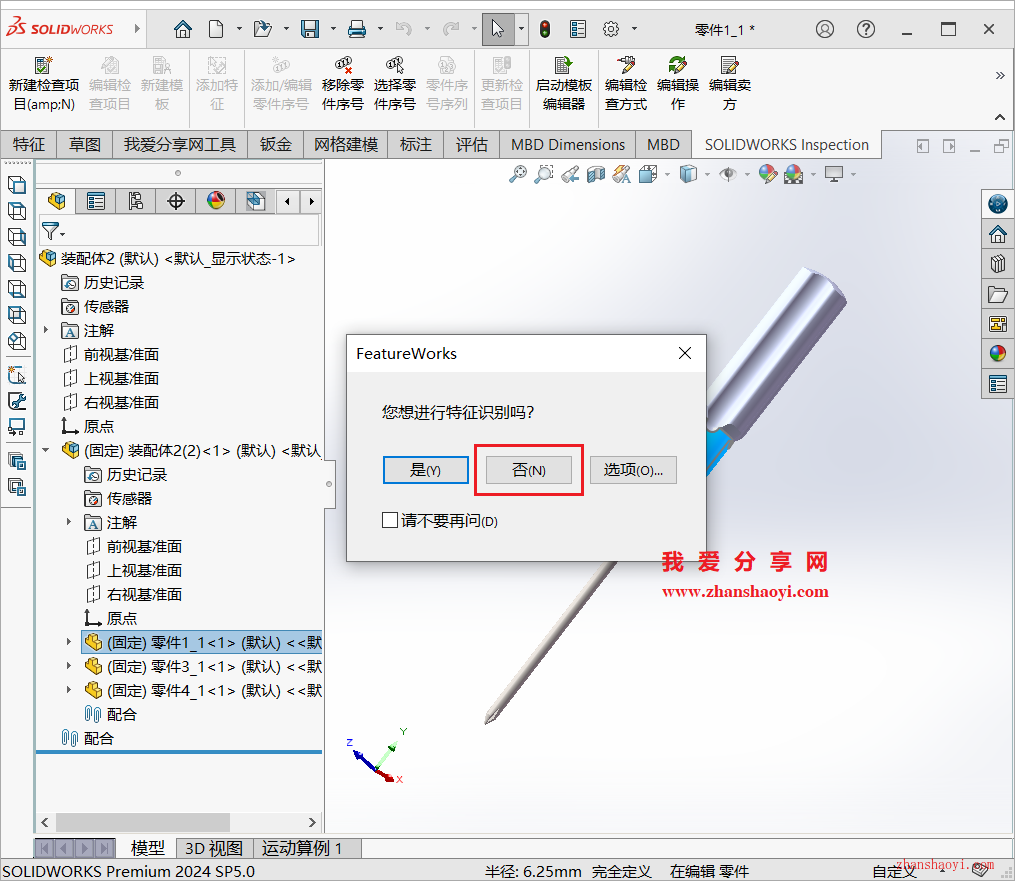Switch to the 评估 (Evaluate) tab

pos(471,144)
